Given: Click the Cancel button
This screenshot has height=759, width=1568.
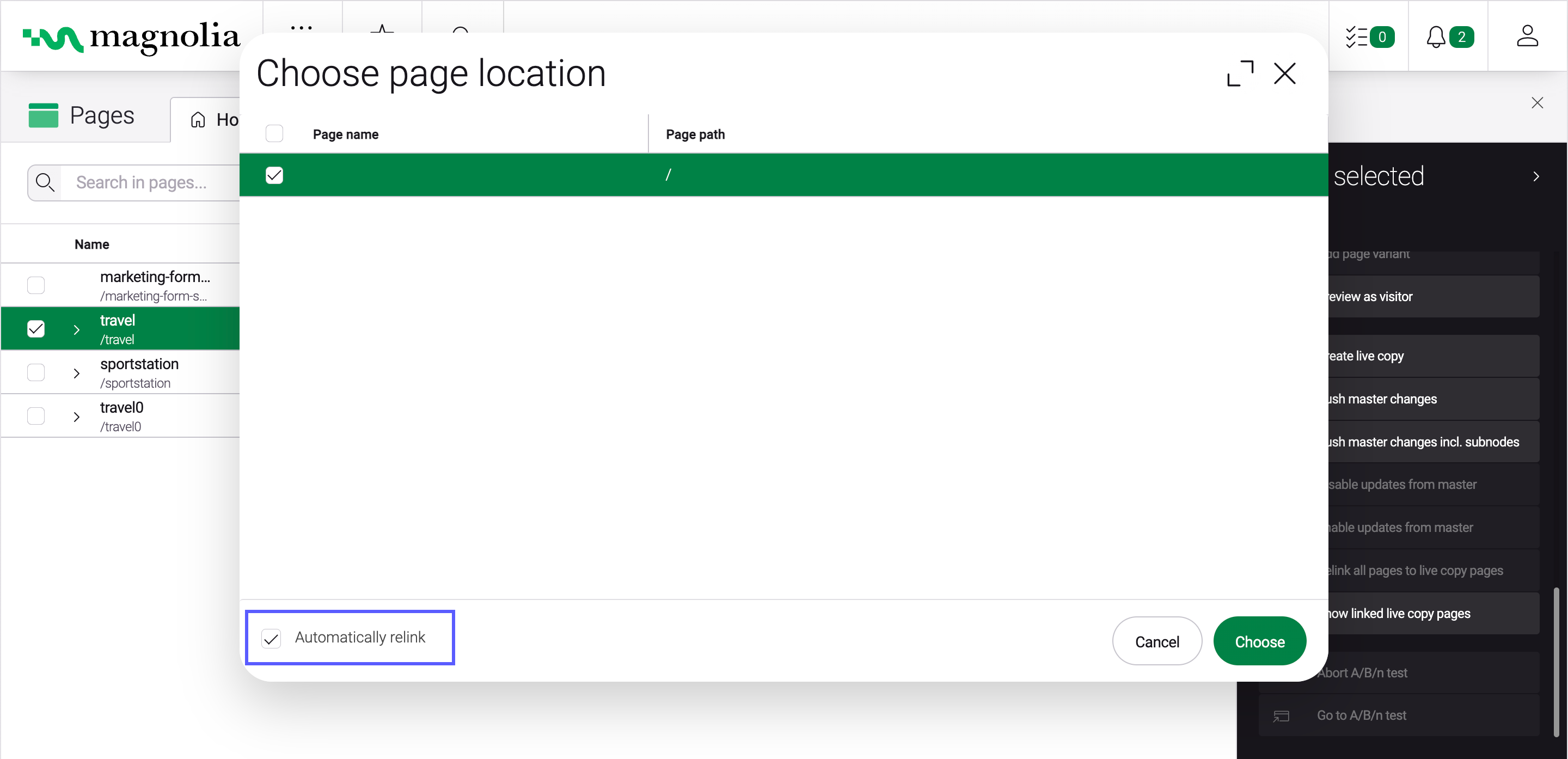Looking at the screenshot, I should (x=1156, y=641).
